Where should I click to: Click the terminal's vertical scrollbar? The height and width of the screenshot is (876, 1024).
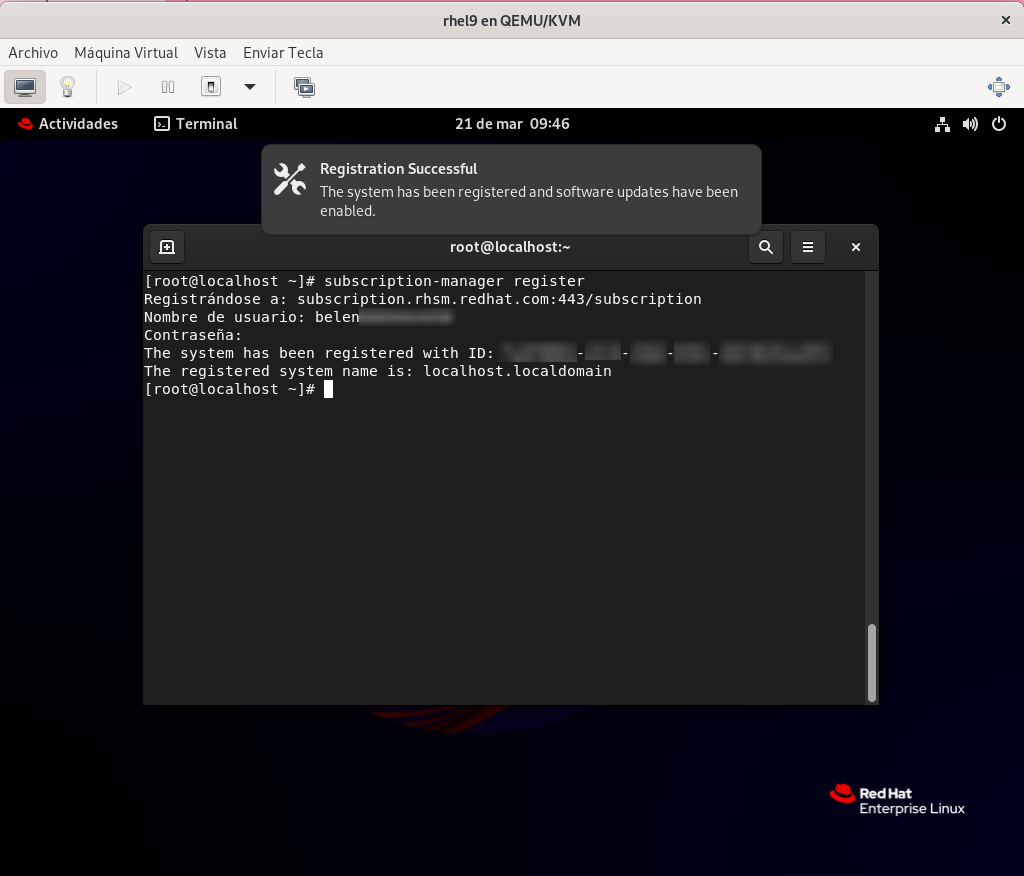[872, 662]
